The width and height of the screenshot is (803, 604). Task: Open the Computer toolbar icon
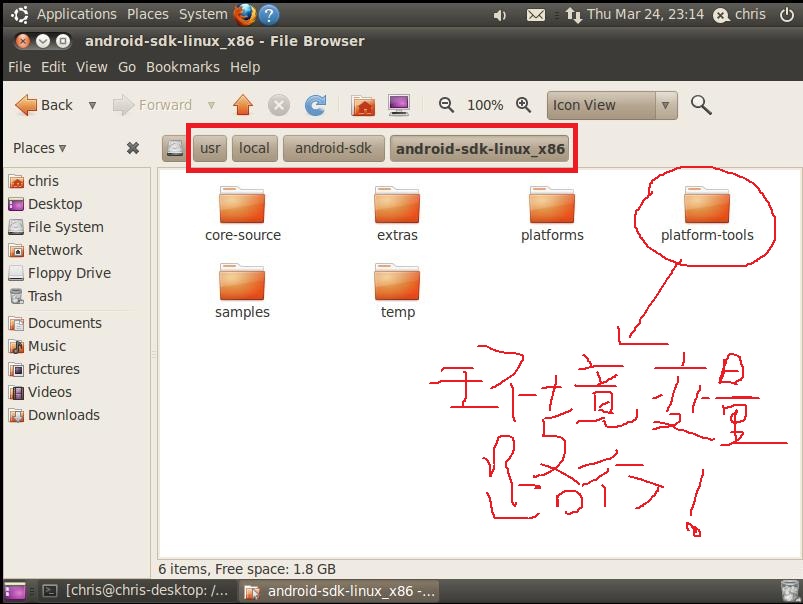399,105
